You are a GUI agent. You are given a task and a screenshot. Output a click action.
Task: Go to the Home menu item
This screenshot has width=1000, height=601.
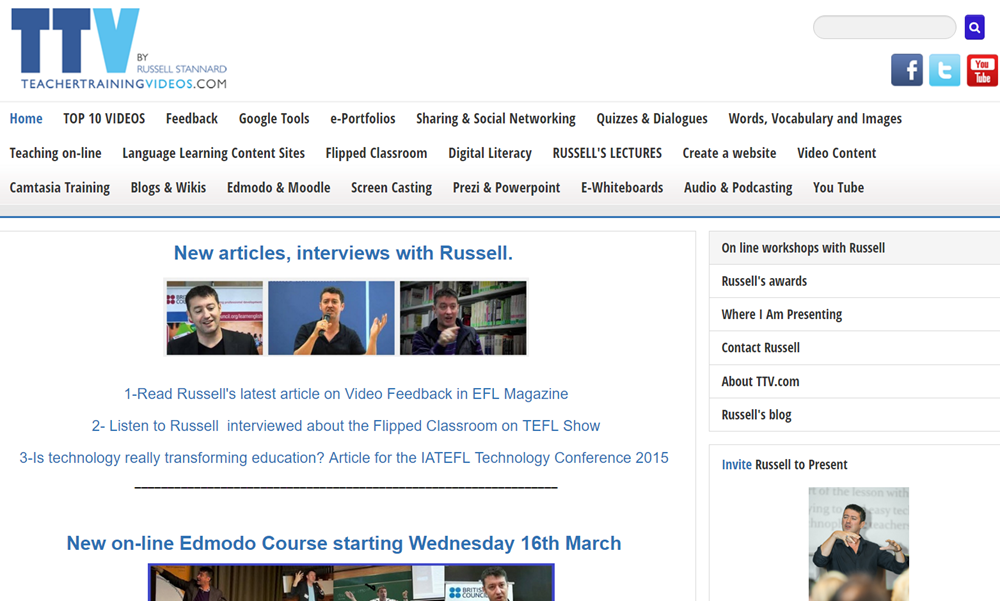point(26,119)
